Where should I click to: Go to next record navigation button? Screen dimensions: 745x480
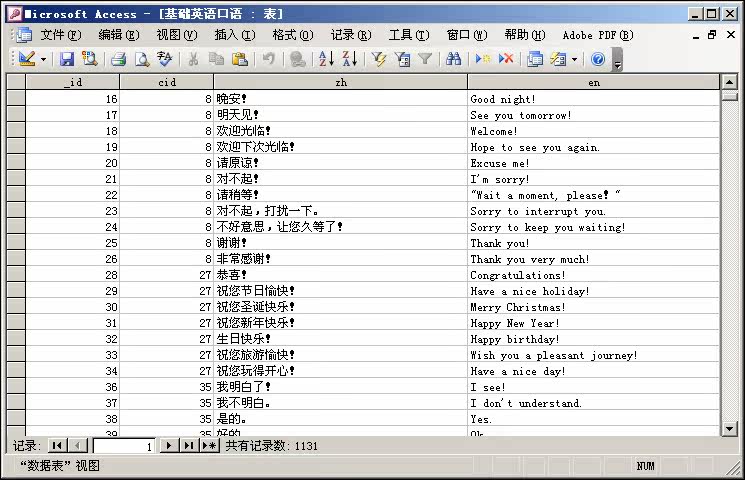[169, 445]
